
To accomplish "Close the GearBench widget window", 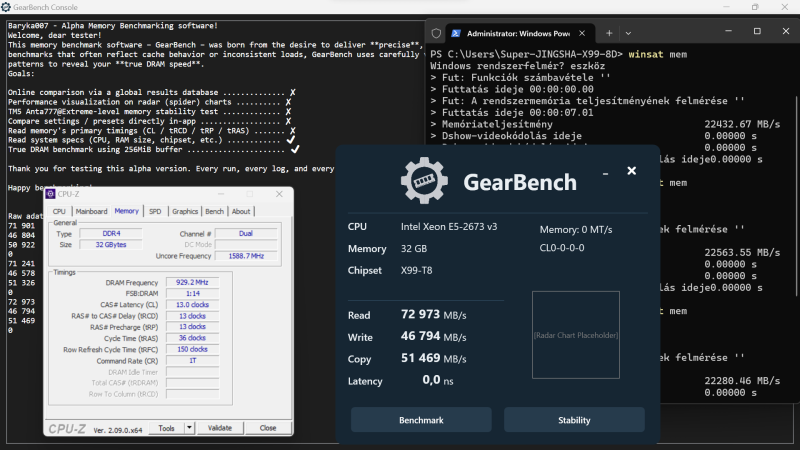I will (x=632, y=171).
